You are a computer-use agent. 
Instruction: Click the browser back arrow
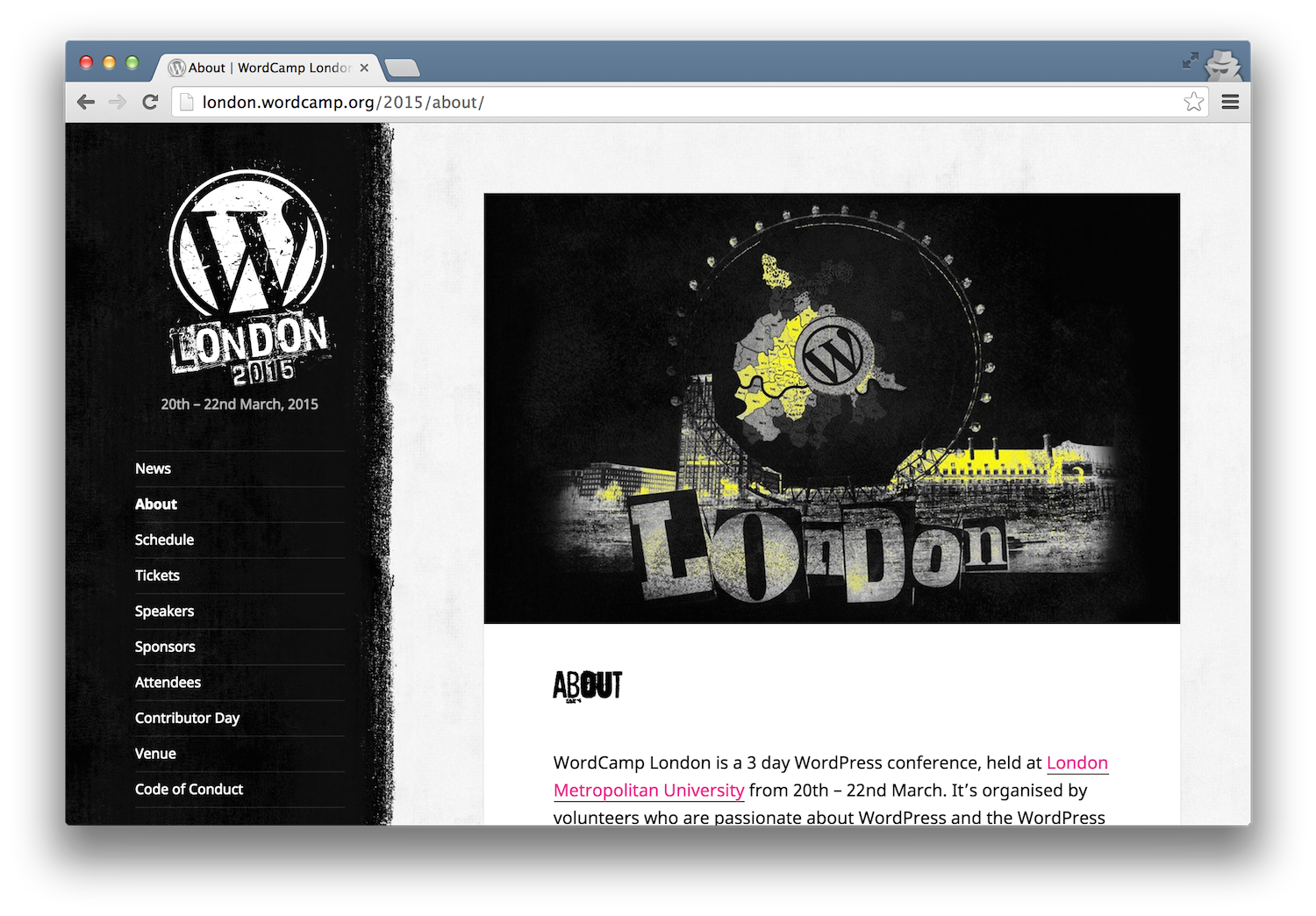[x=86, y=102]
